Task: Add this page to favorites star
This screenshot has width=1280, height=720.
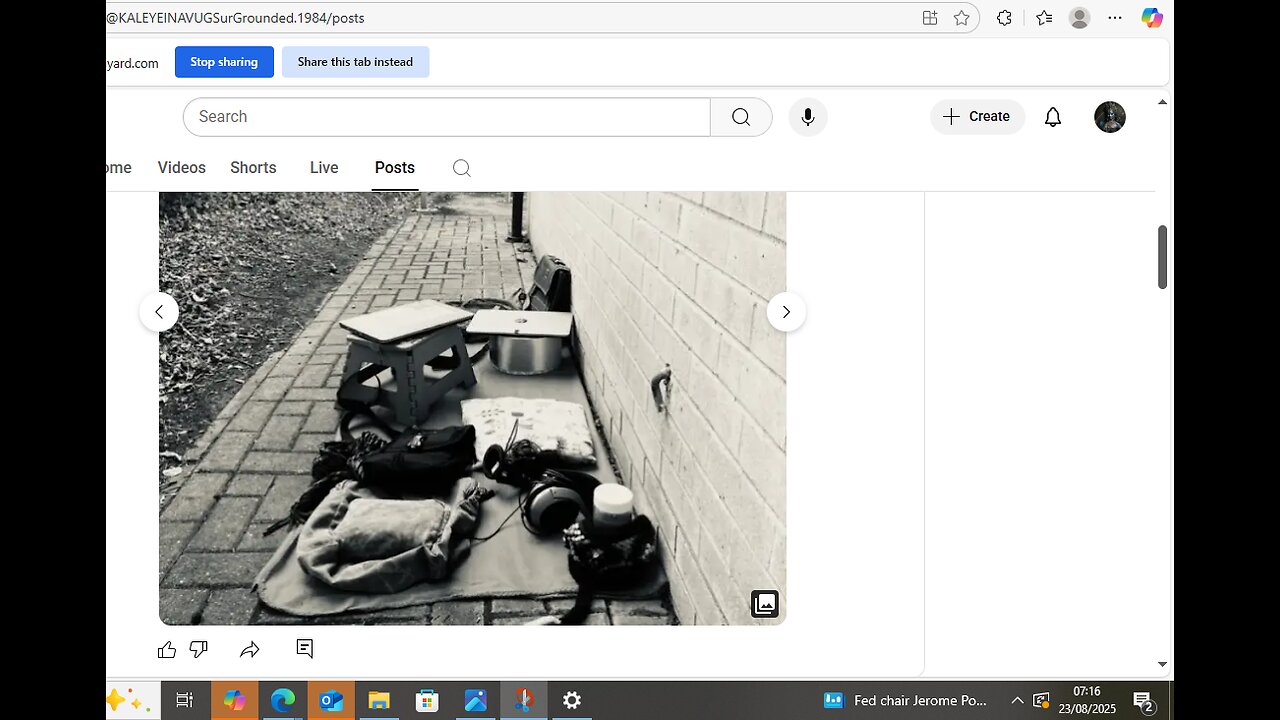Action: pos(962,18)
